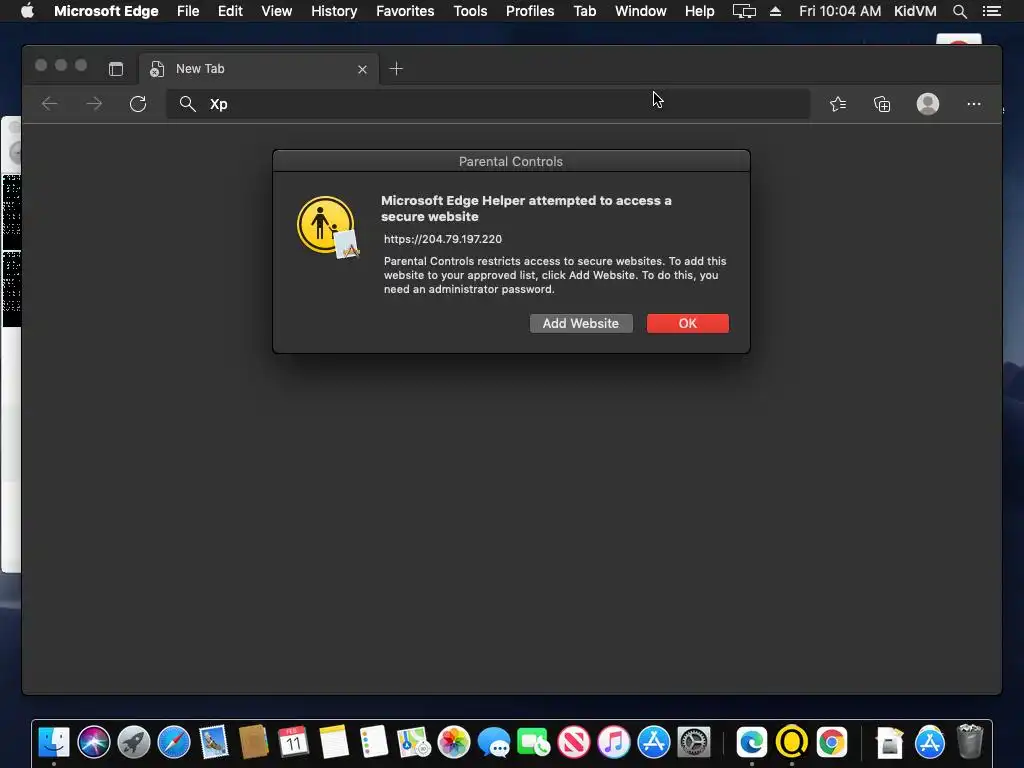Click the Add Website button
Screen dimensions: 1024x768
(581, 323)
